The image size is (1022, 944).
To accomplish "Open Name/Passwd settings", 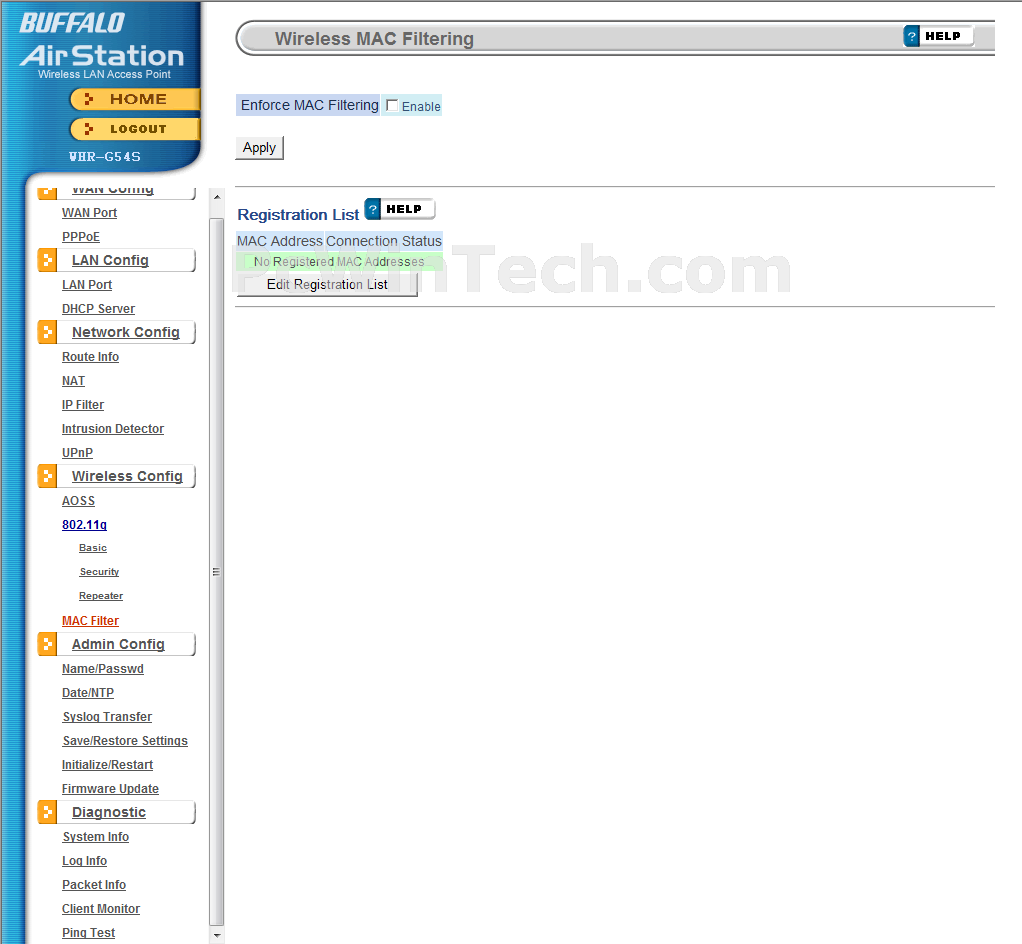I will click(x=103, y=669).
